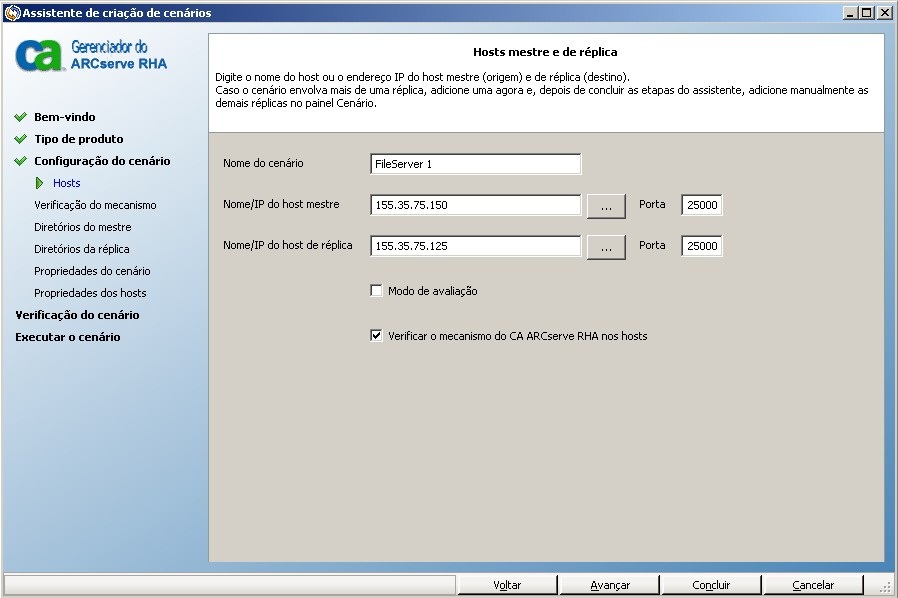Viewport: 898px width, 598px height.
Task: Click the Hosts mestre e de réplica heading
Action: pyautogui.click(x=545, y=52)
